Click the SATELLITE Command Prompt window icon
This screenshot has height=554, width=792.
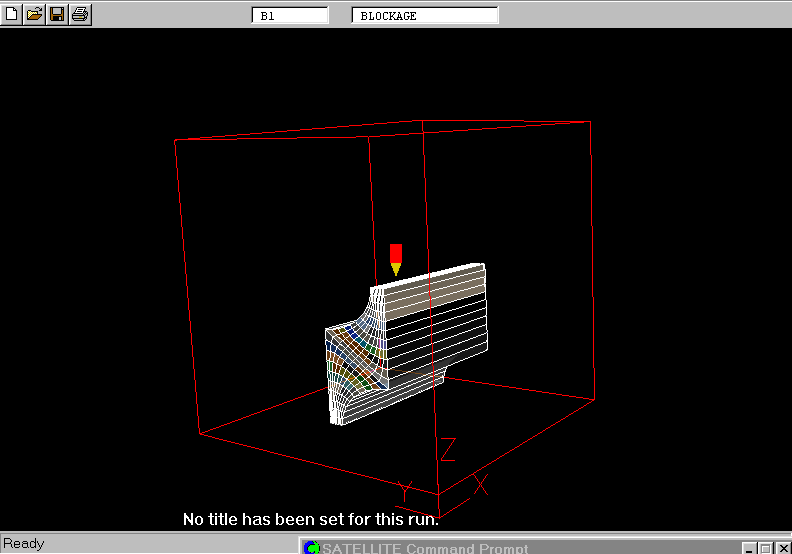[312, 547]
